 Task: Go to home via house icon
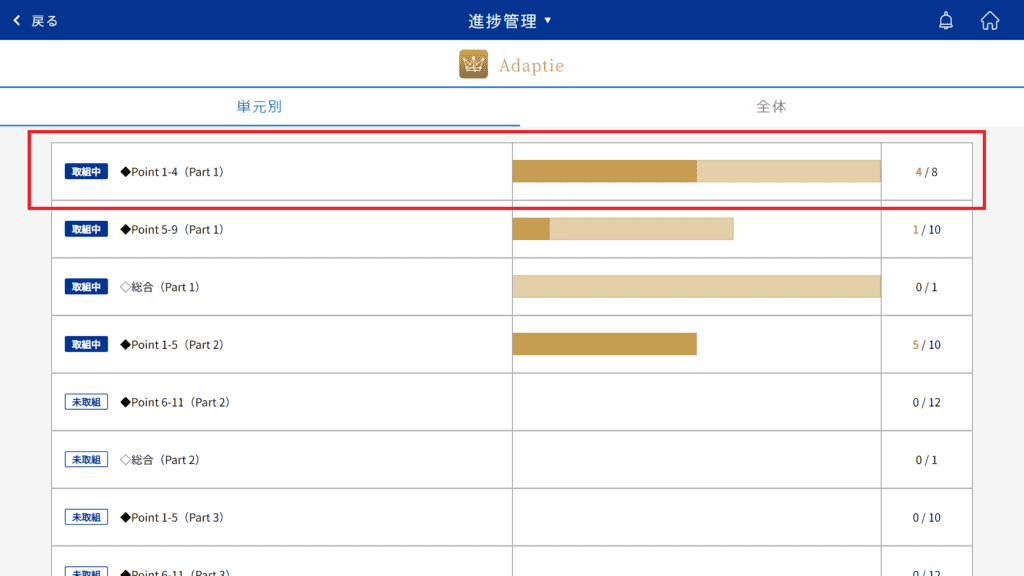point(989,21)
